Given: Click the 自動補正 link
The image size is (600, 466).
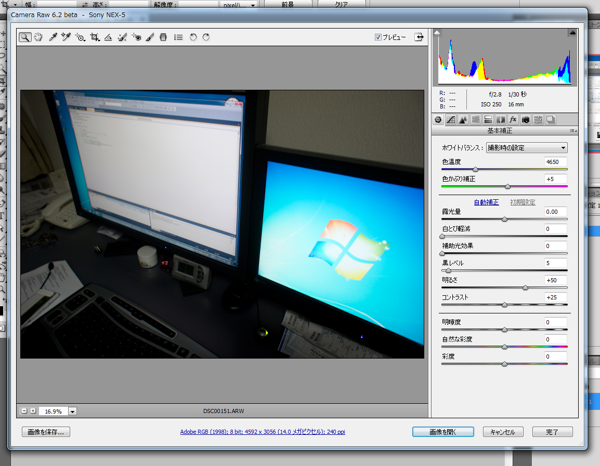Looking at the screenshot, I should (x=486, y=202).
